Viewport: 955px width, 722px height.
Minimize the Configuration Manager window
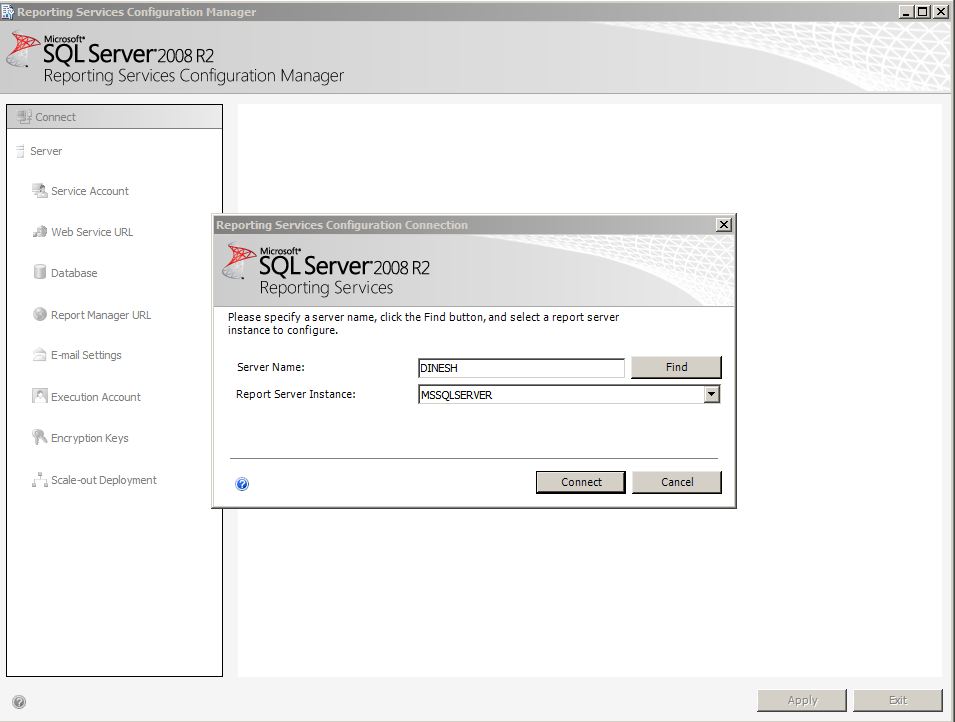point(906,12)
